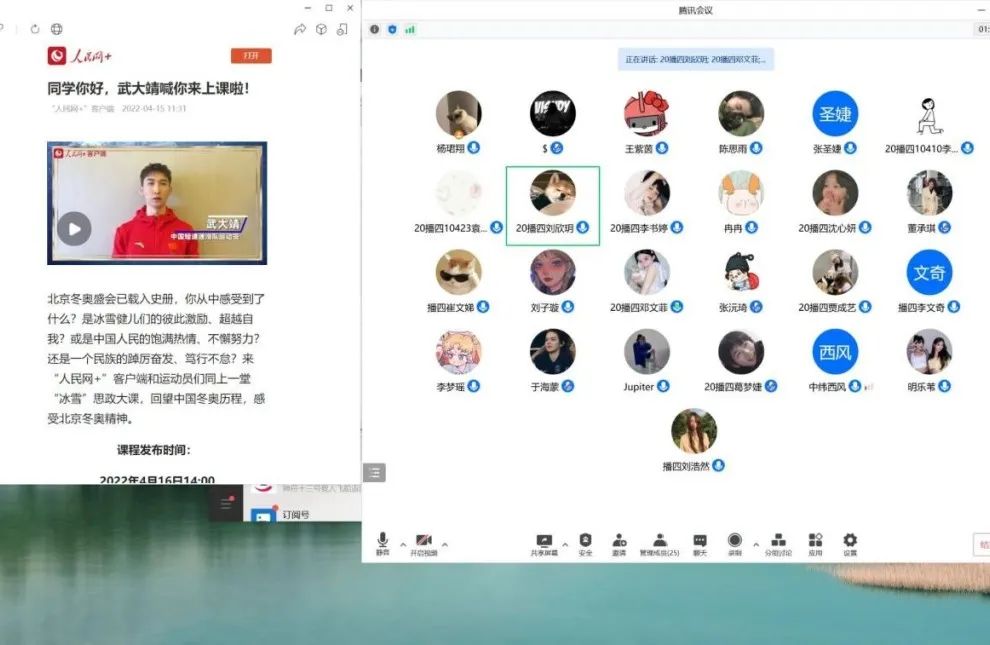The image size is (990, 645).
Task: Play the 武大靖 video in the article
Action: [x=74, y=228]
